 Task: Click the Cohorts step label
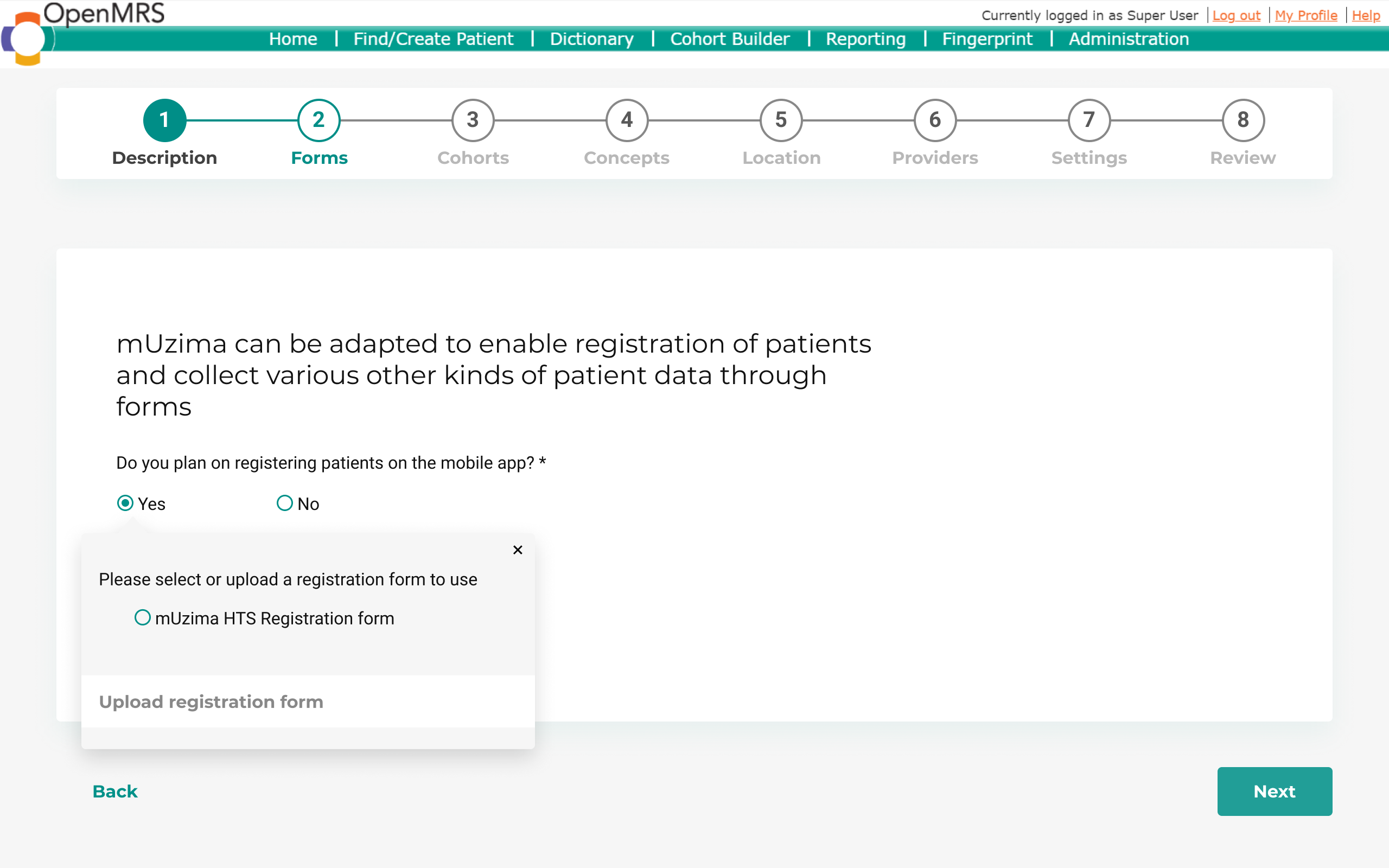(473, 158)
